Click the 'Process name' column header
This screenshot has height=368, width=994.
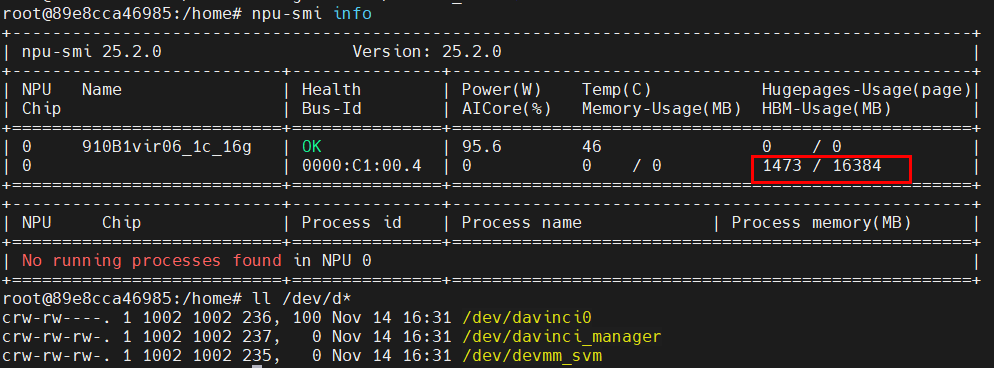tap(521, 223)
